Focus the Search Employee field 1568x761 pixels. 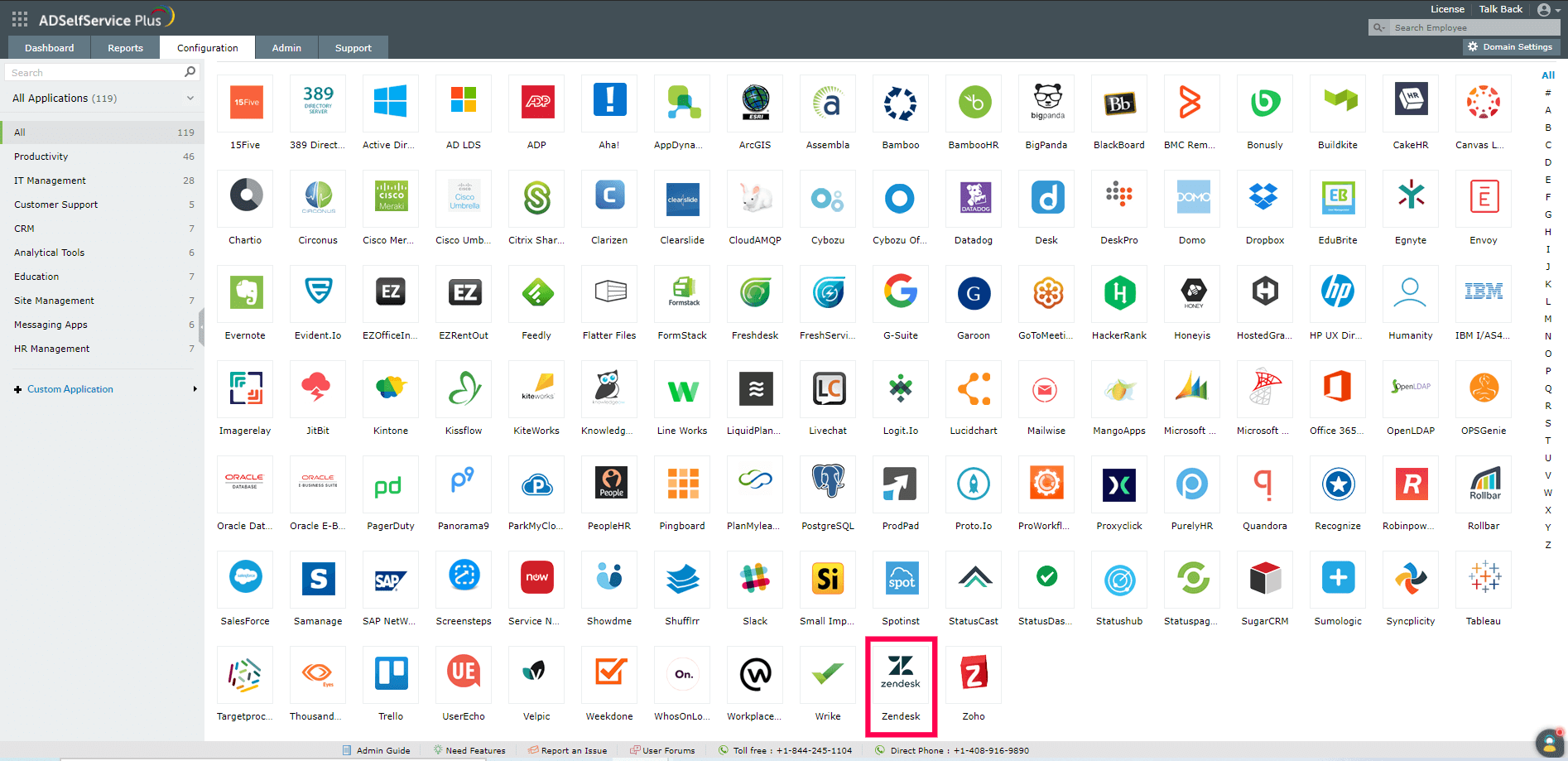point(1474,27)
